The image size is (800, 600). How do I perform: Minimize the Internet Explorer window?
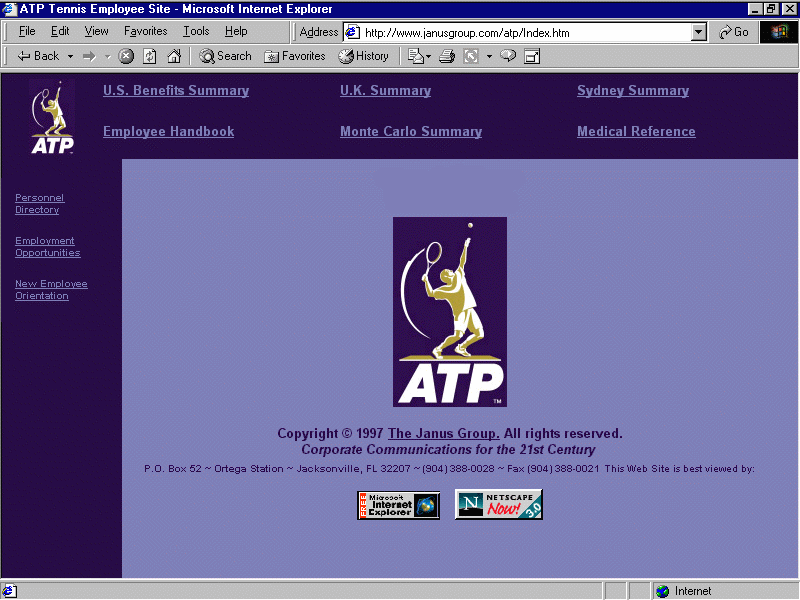pyautogui.click(x=755, y=9)
